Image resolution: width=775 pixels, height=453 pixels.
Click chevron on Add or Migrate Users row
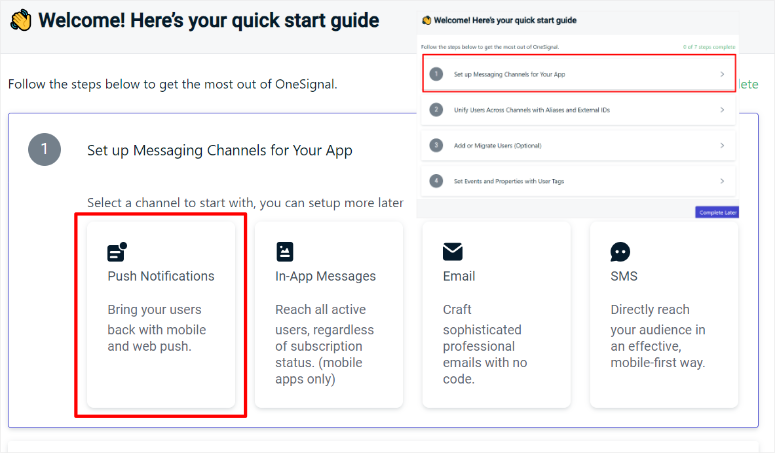722,145
